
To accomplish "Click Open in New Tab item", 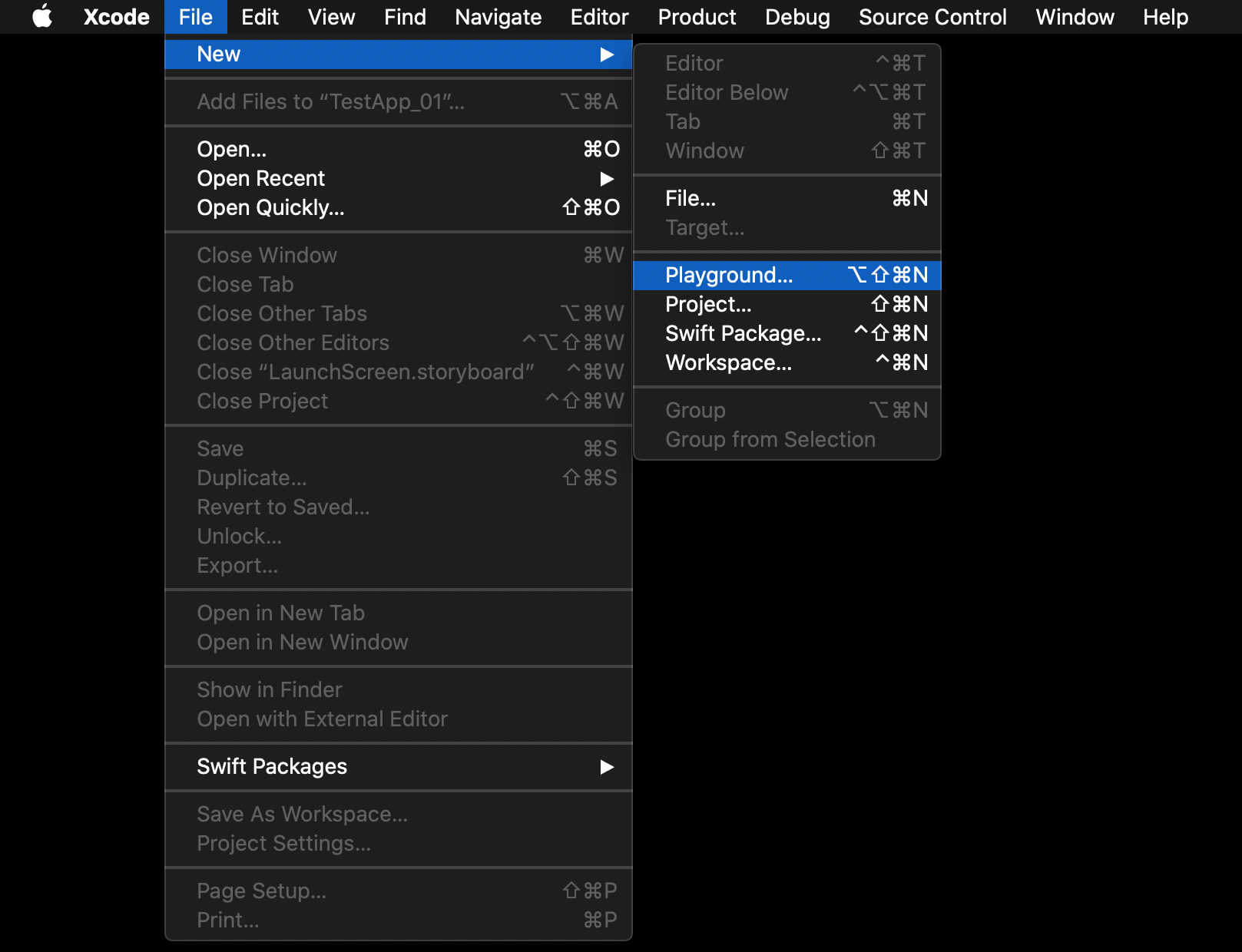I will click(x=399, y=613).
